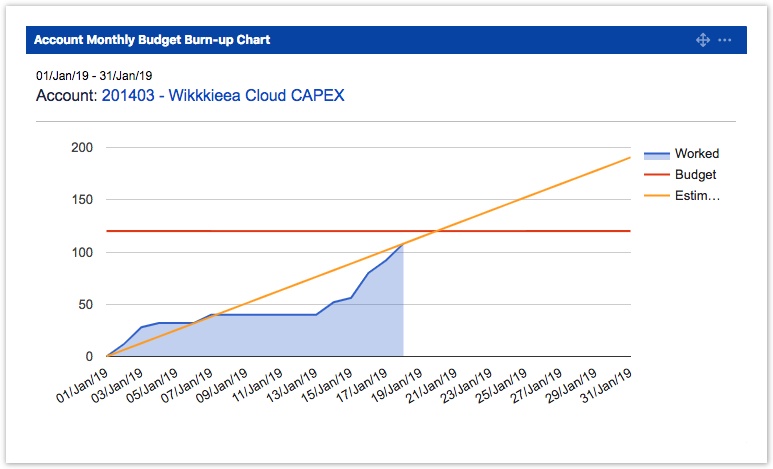Image resolution: width=773 pixels, height=469 pixels.
Task: Click the last Worked data point at the peak
Action: [403, 244]
